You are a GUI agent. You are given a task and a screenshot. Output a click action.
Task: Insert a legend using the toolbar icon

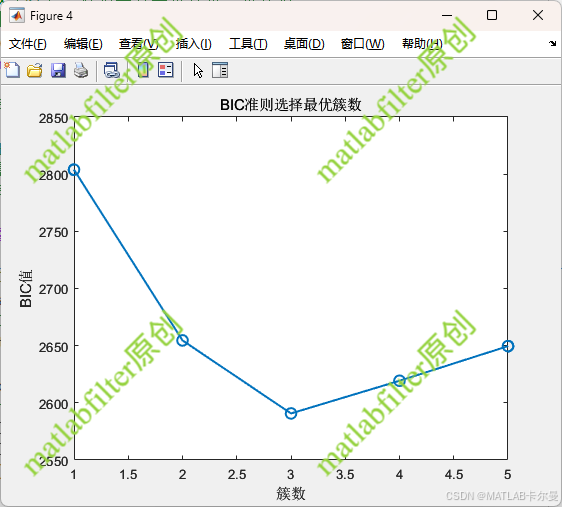(x=166, y=70)
